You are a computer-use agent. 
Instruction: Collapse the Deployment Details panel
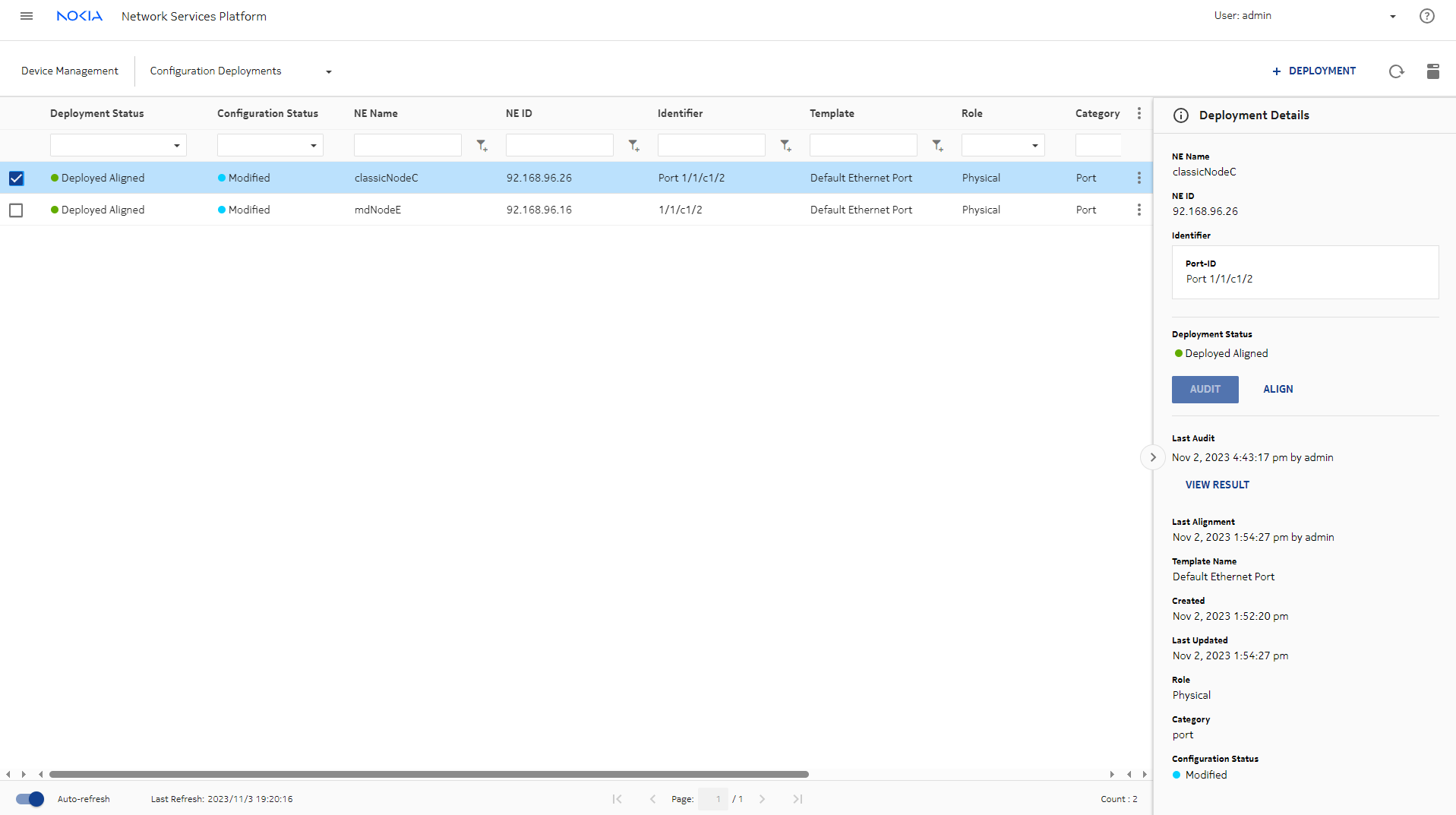point(1152,457)
